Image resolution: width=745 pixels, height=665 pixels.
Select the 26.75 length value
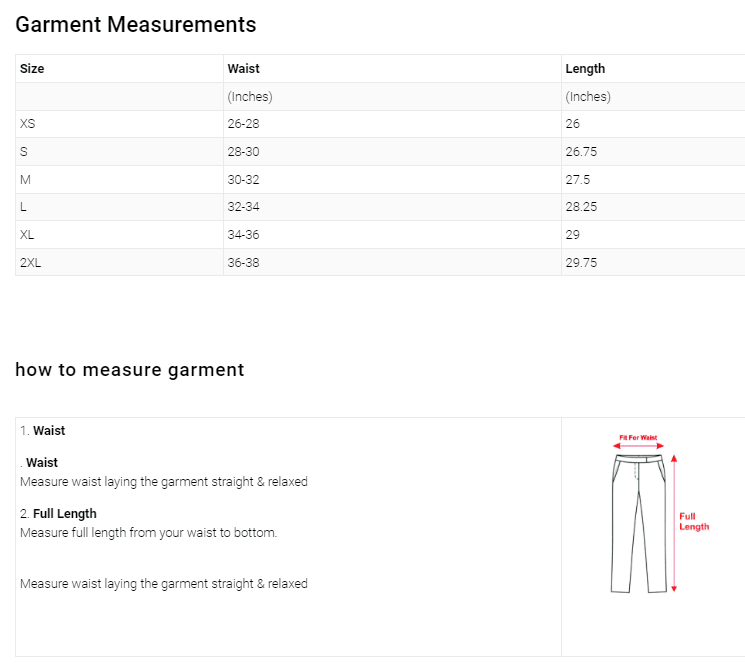[x=581, y=152]
